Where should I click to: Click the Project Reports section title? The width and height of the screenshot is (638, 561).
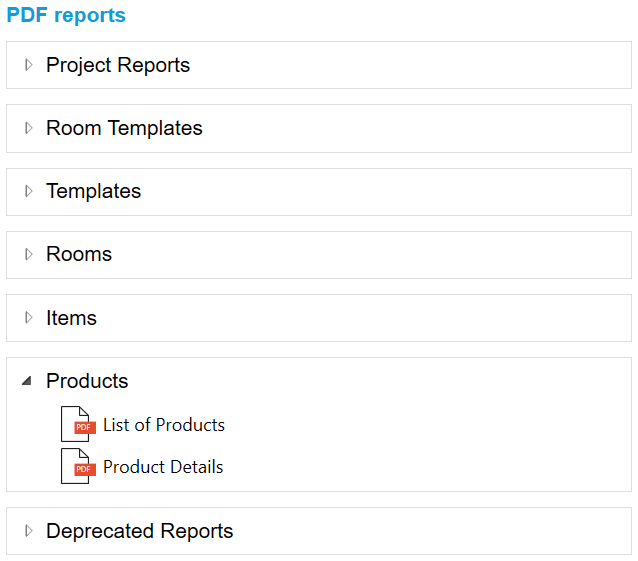(118, 65)
